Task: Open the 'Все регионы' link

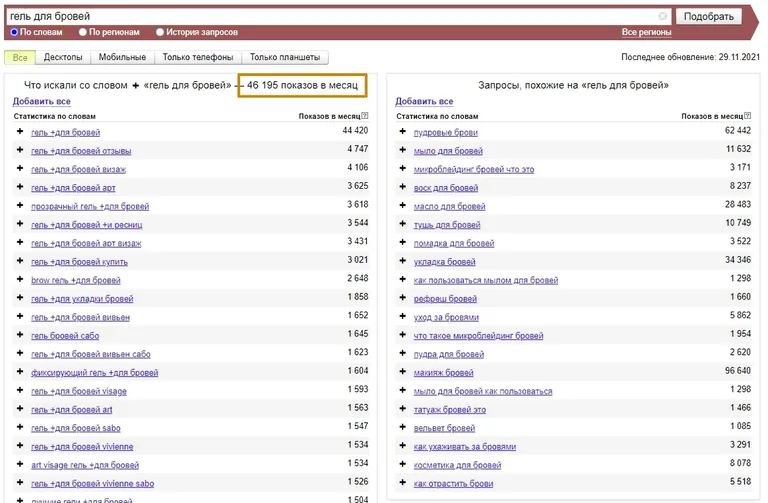Action: click(646, 32)
